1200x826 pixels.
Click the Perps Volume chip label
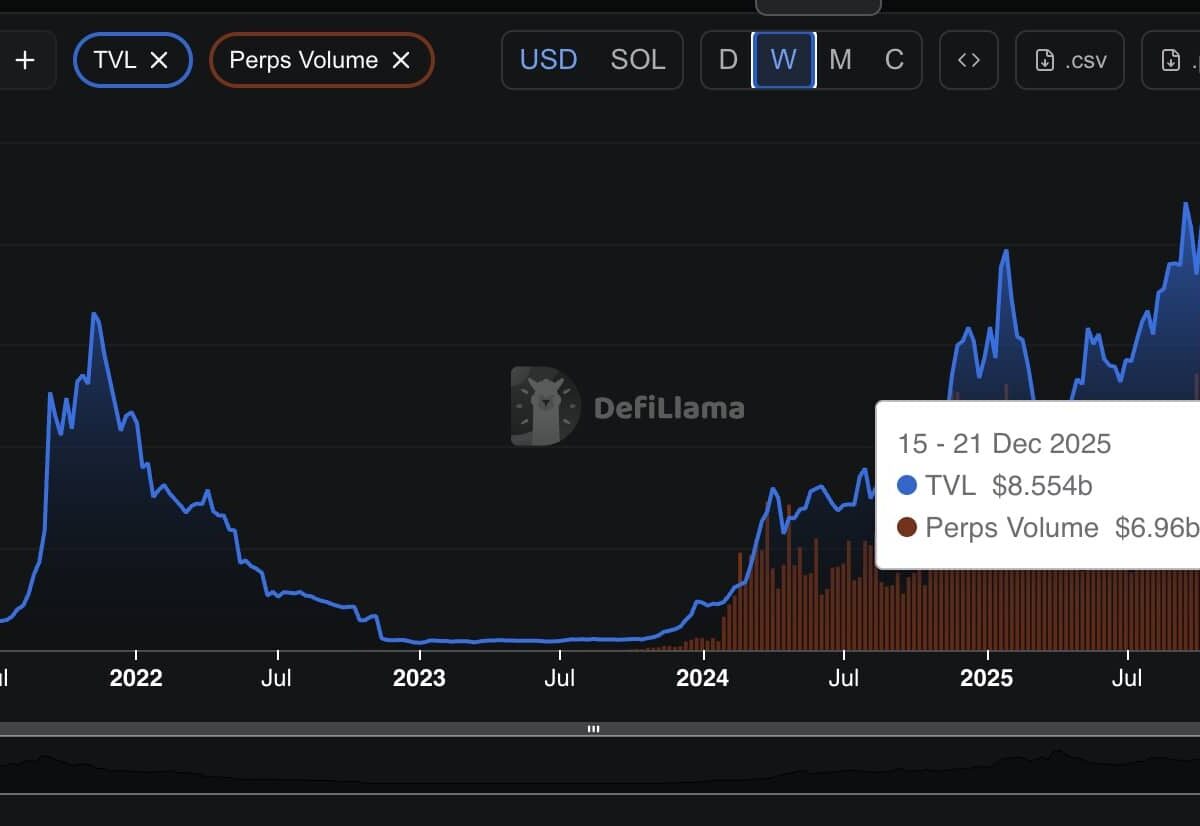click(303, 60)
